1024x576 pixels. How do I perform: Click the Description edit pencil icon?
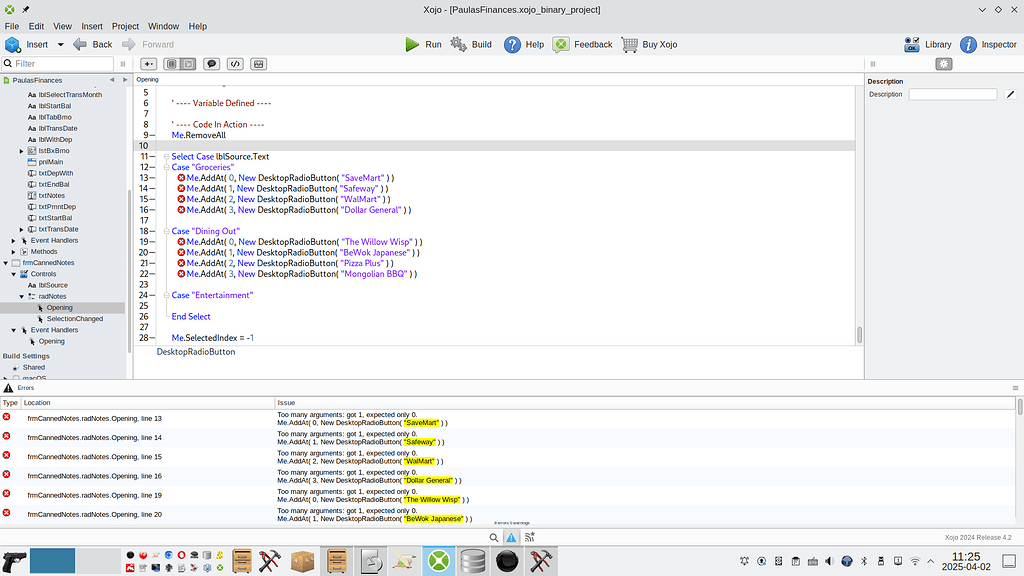pos(1010,94)
